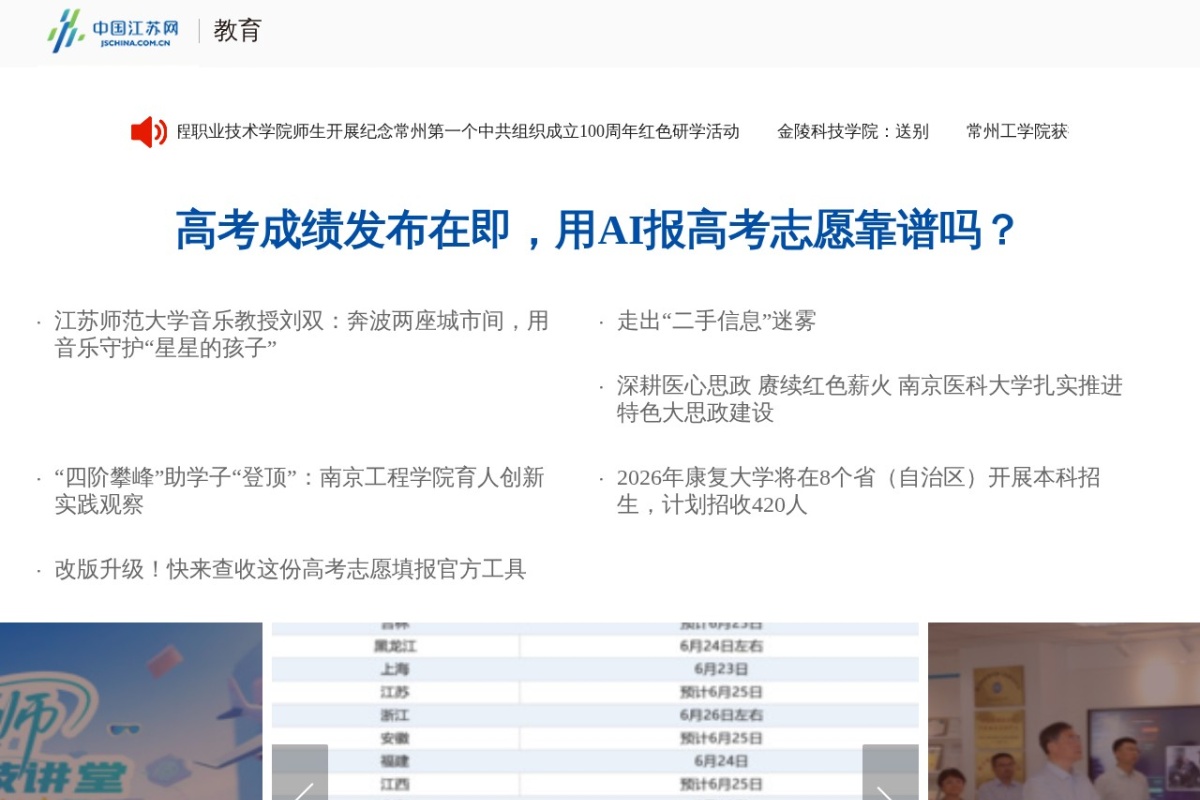Click the red speaker announcement icon
Screen dimensions: 1200x800
pyautogui.click(x=149, y=131)
